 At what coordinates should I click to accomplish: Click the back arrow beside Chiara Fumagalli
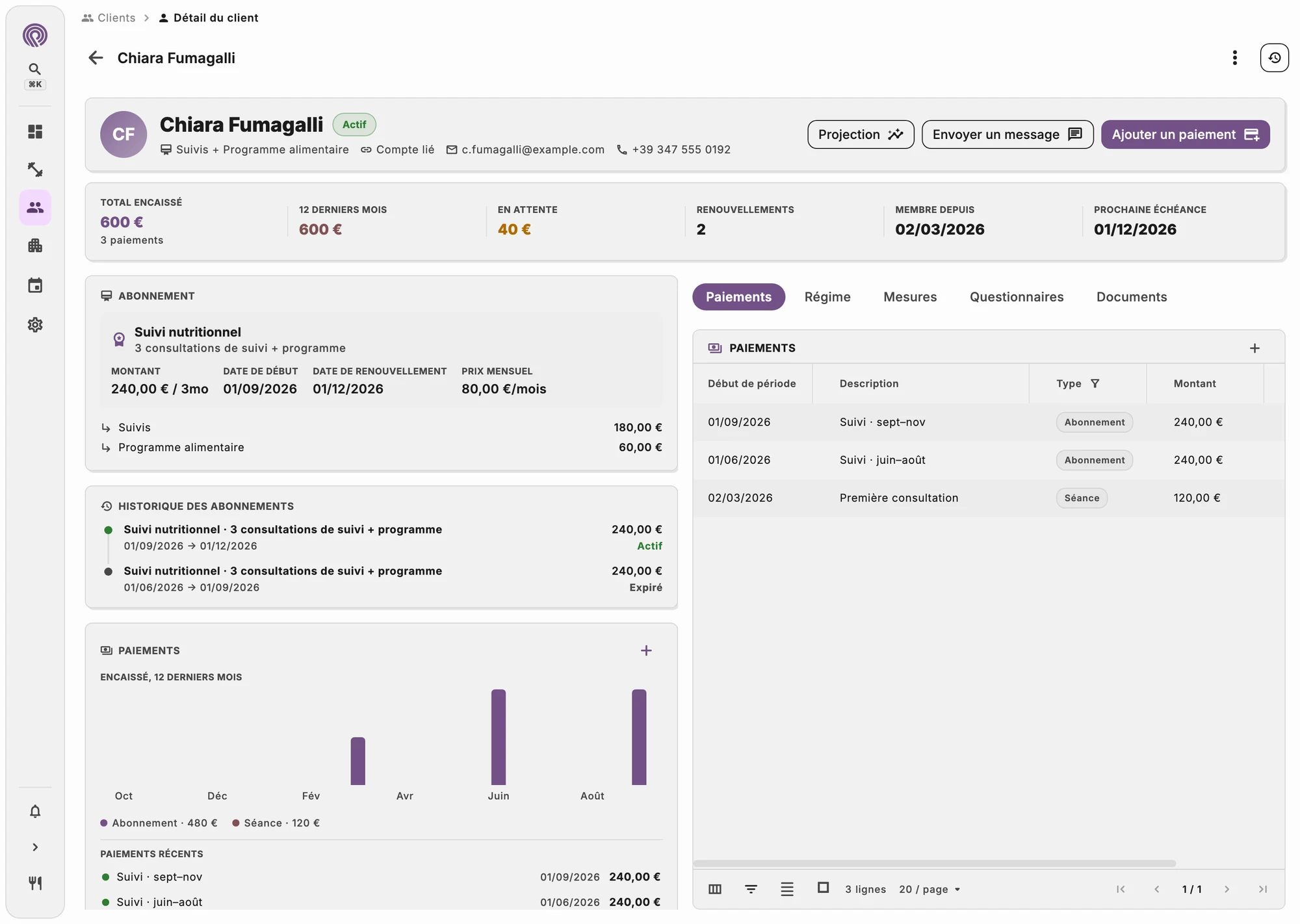96,58
